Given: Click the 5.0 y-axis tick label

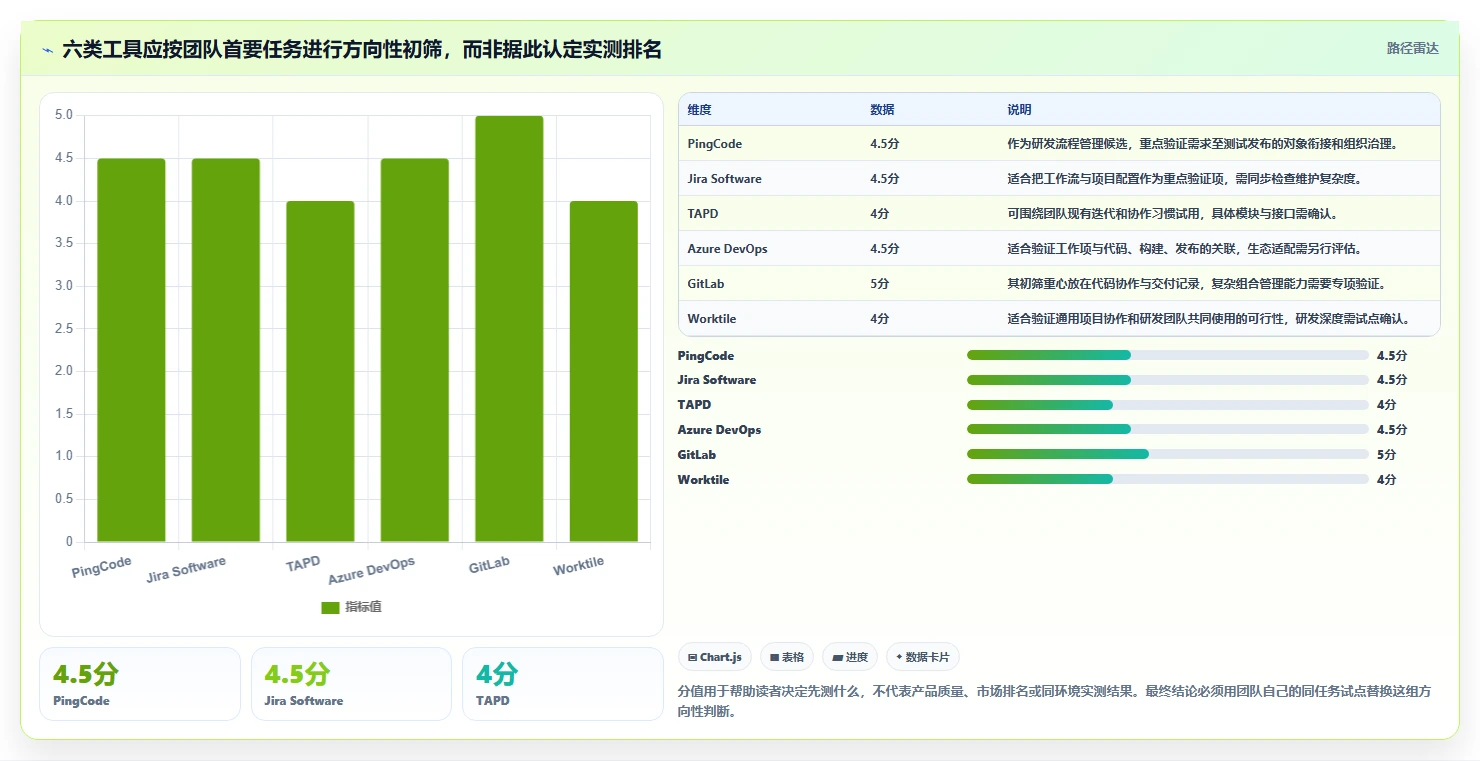Looking at the screenshot, I should [x=63, y=115].
